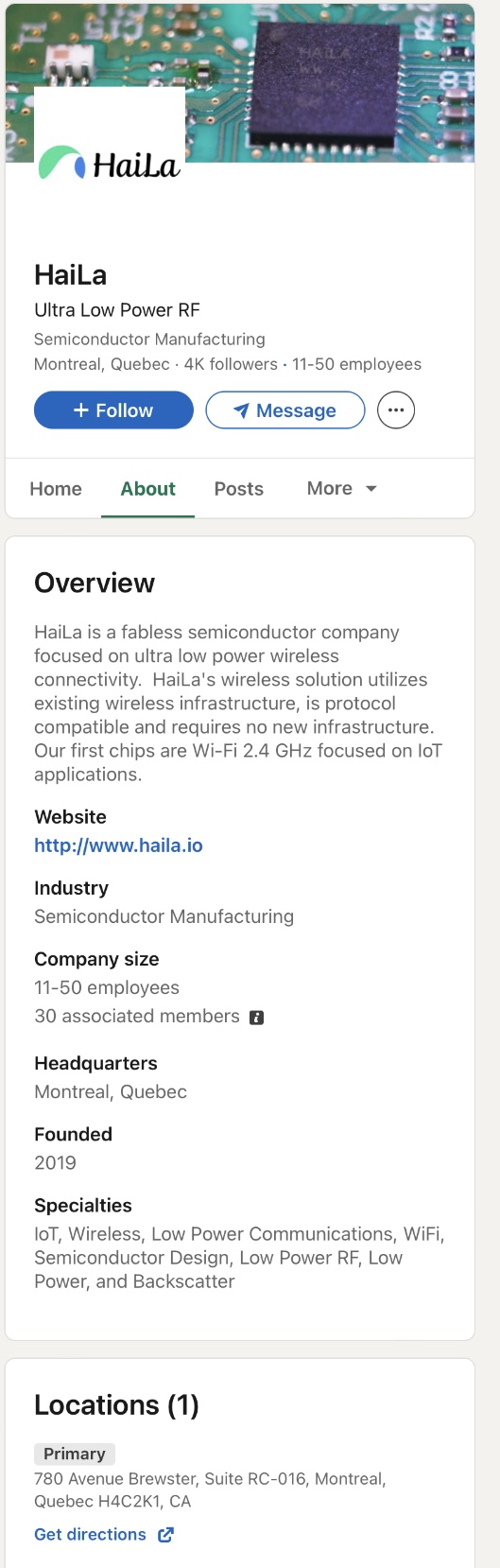Click the 780 Avenue Brewster address text
Viewport: 500px width, 1568px height.
tap(210, 1490)
